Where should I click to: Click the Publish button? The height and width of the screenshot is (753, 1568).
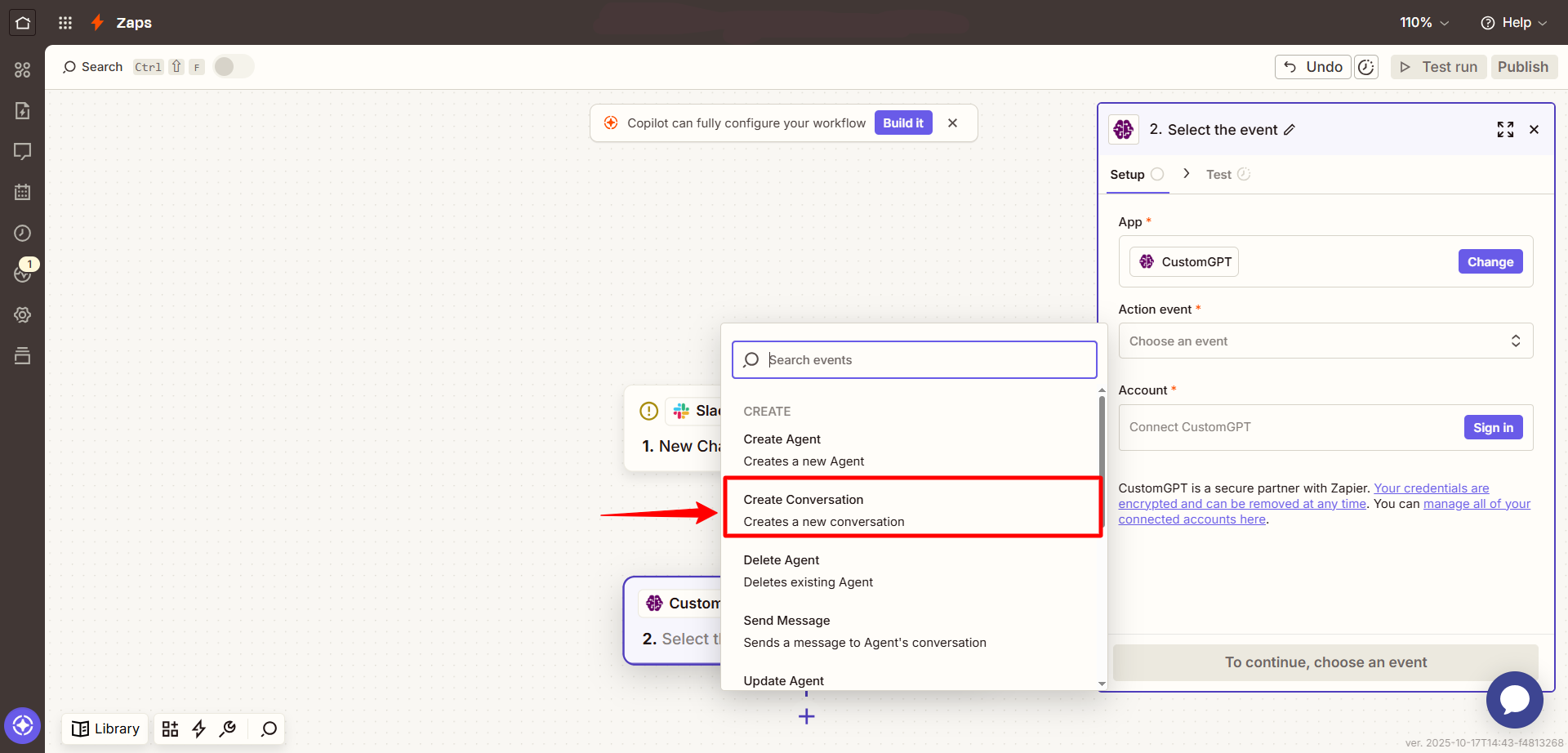click(1523, 67)
